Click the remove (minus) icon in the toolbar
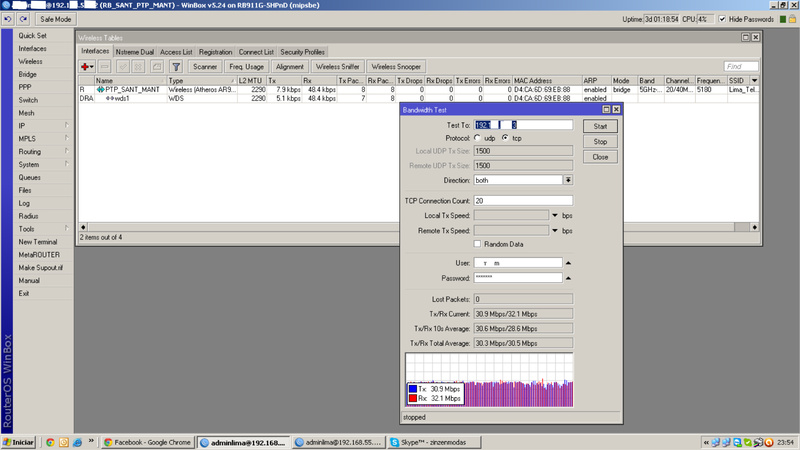This screenshot has width=800, height=450. (x=105, y=66)
